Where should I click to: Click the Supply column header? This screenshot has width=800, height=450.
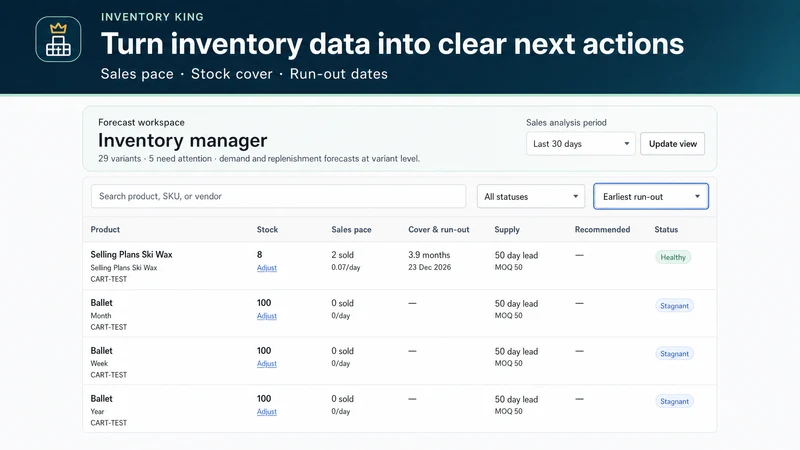click(x=507, y=230)
